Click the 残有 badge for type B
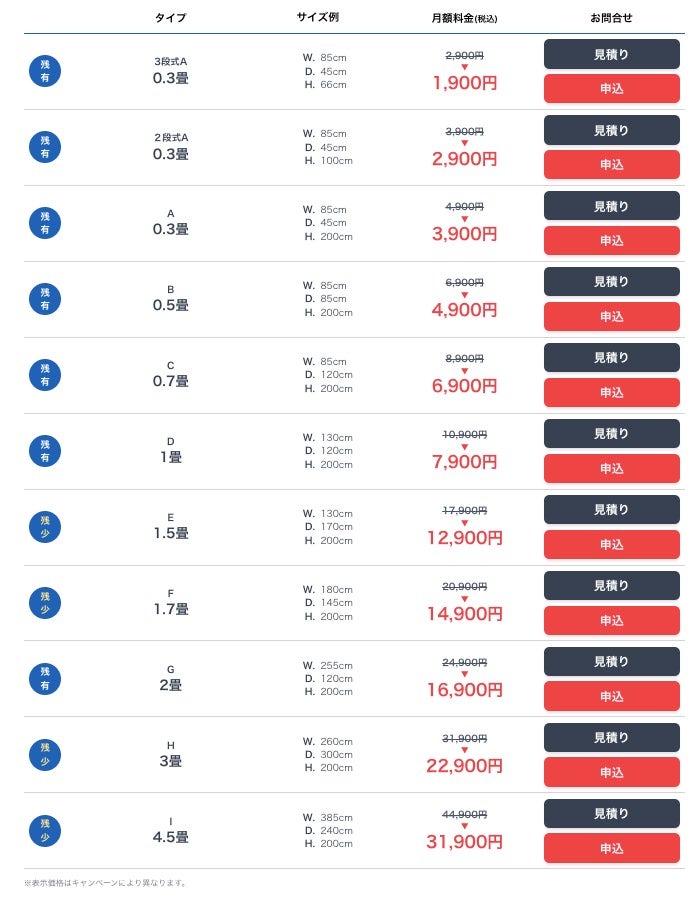The image size is (699, 900). tap(45, 299)
